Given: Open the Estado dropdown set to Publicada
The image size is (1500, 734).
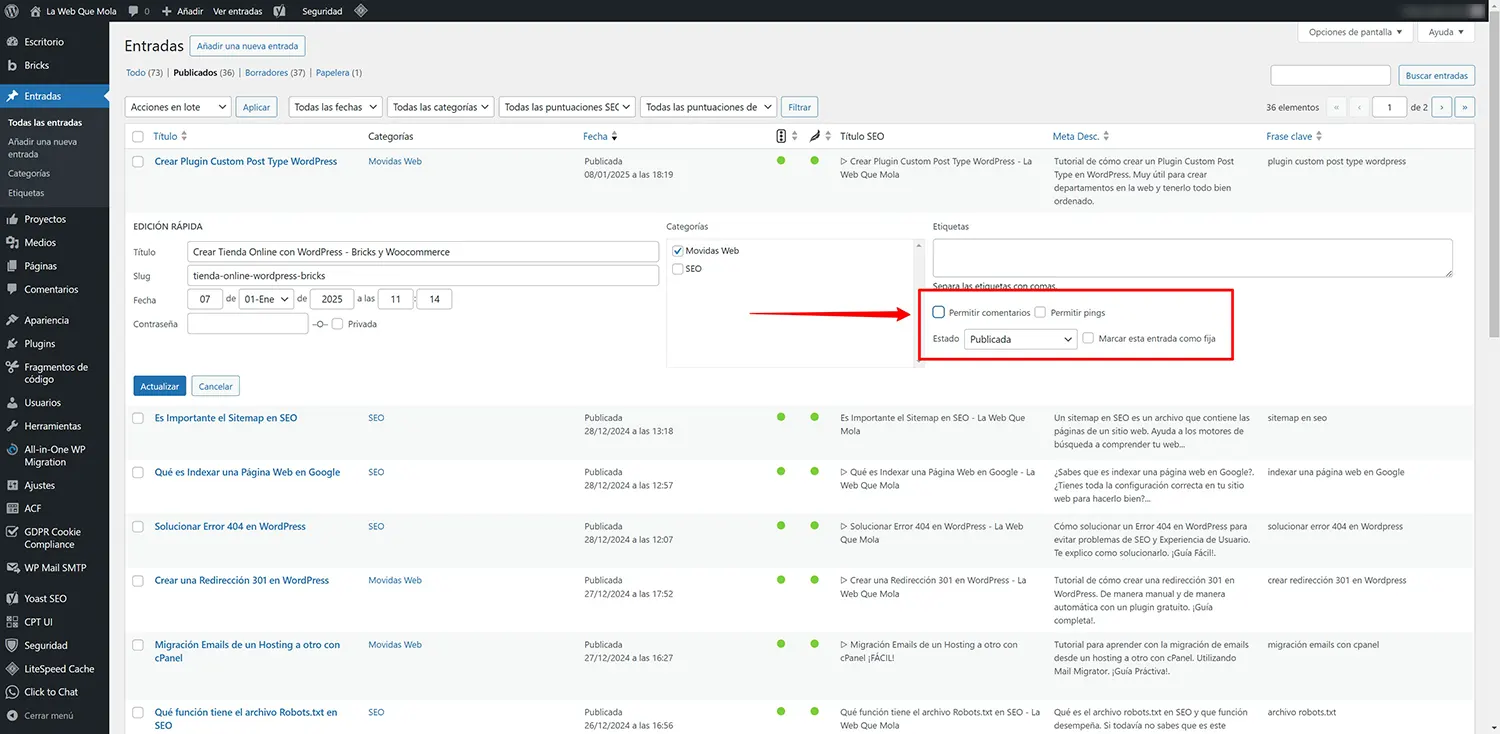Looking at the screenshot, I should [1020, 339].
